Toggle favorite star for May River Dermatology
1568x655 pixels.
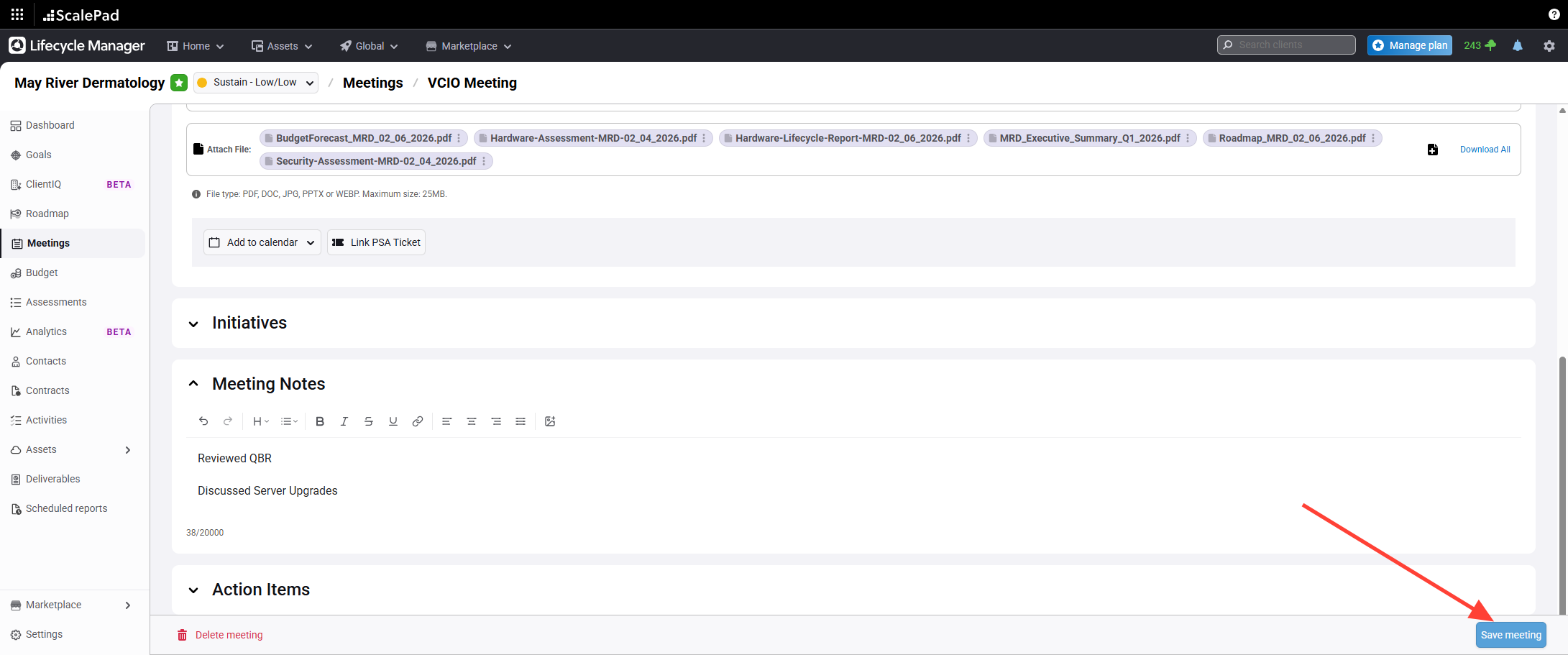[x=179, y=83]
